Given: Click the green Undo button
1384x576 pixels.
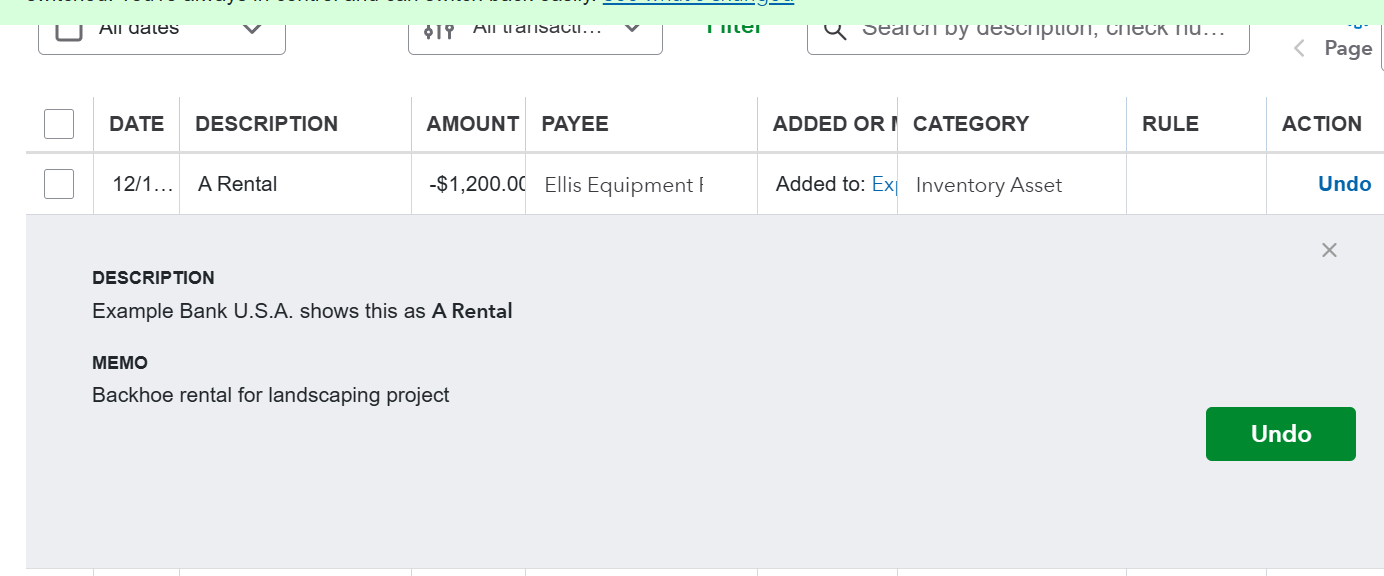Looking at the screenshot, I should pos(1280,434).
